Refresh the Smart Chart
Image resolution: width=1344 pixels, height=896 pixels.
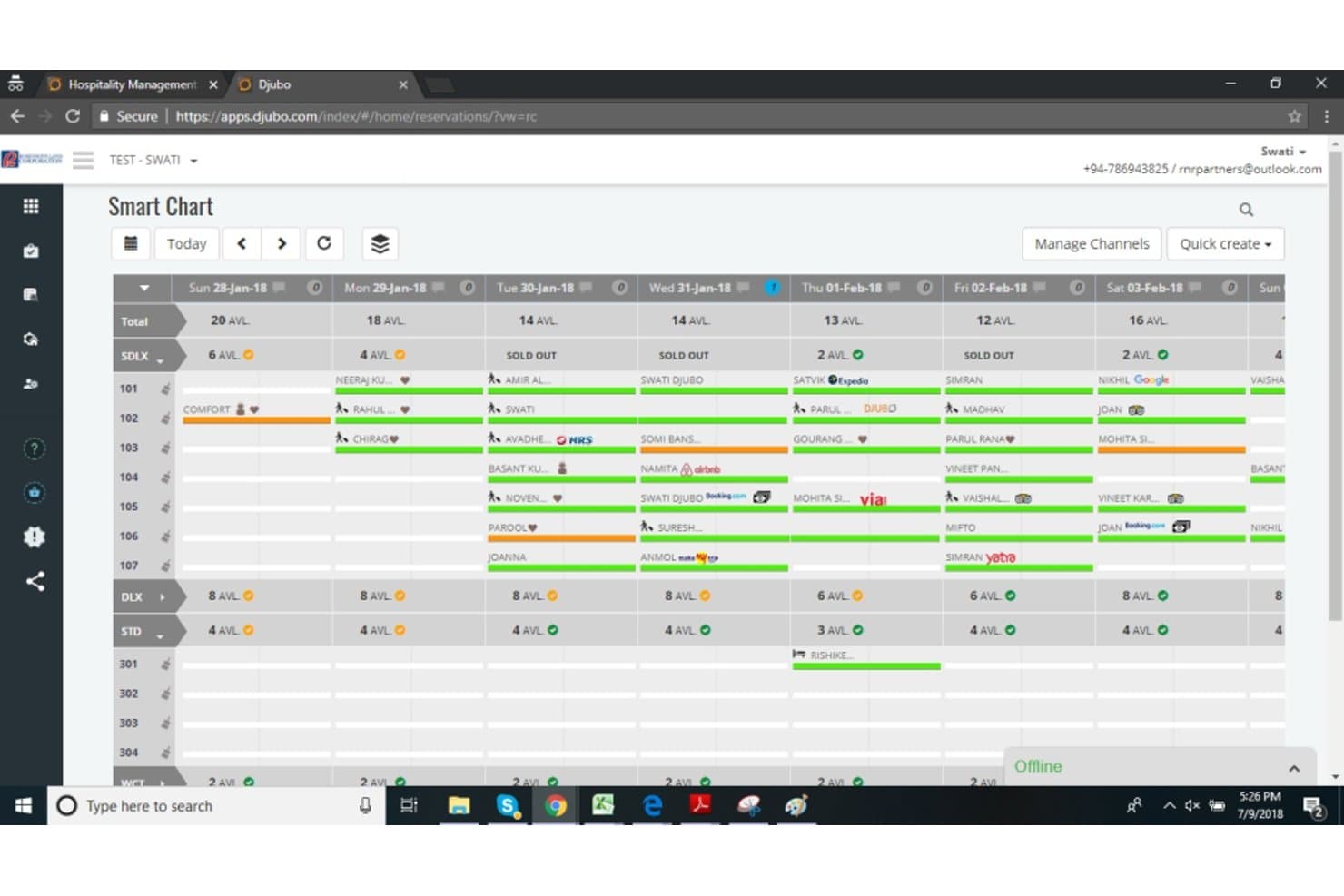[x=323, y=243]
